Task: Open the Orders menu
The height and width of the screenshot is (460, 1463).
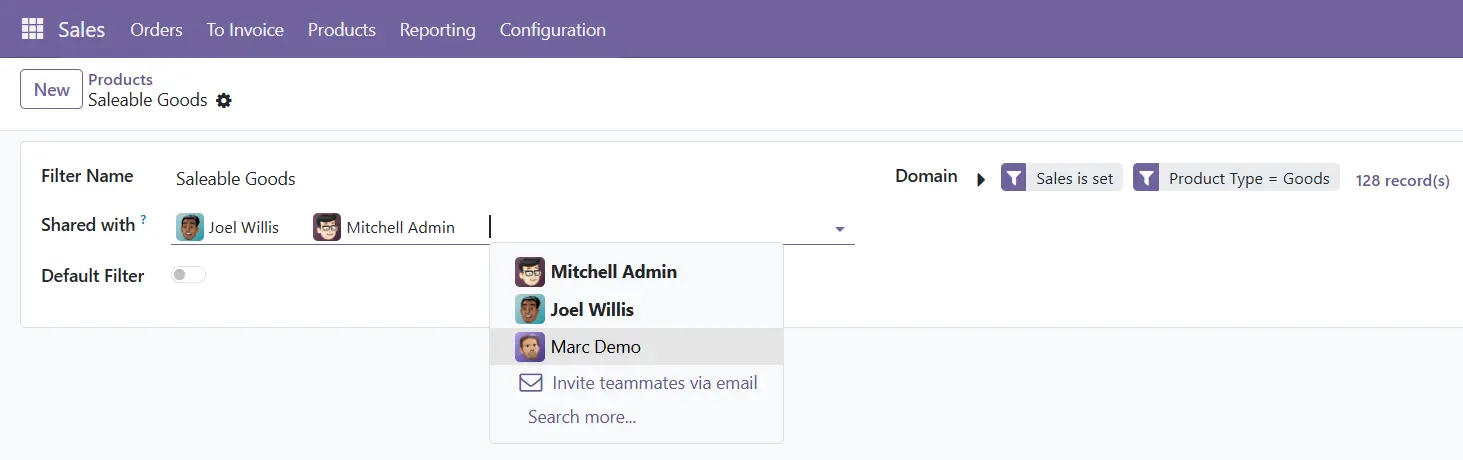Action: click(x=156, y=30)
